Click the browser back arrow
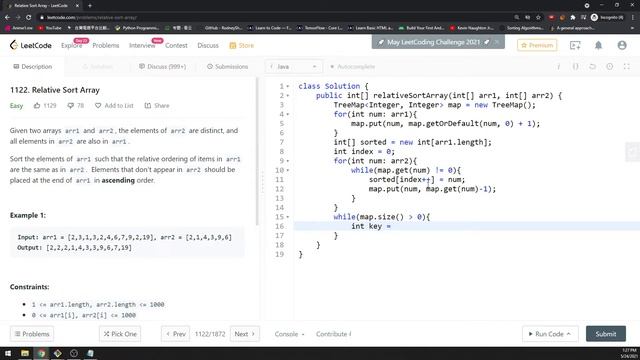 (7, 18)
